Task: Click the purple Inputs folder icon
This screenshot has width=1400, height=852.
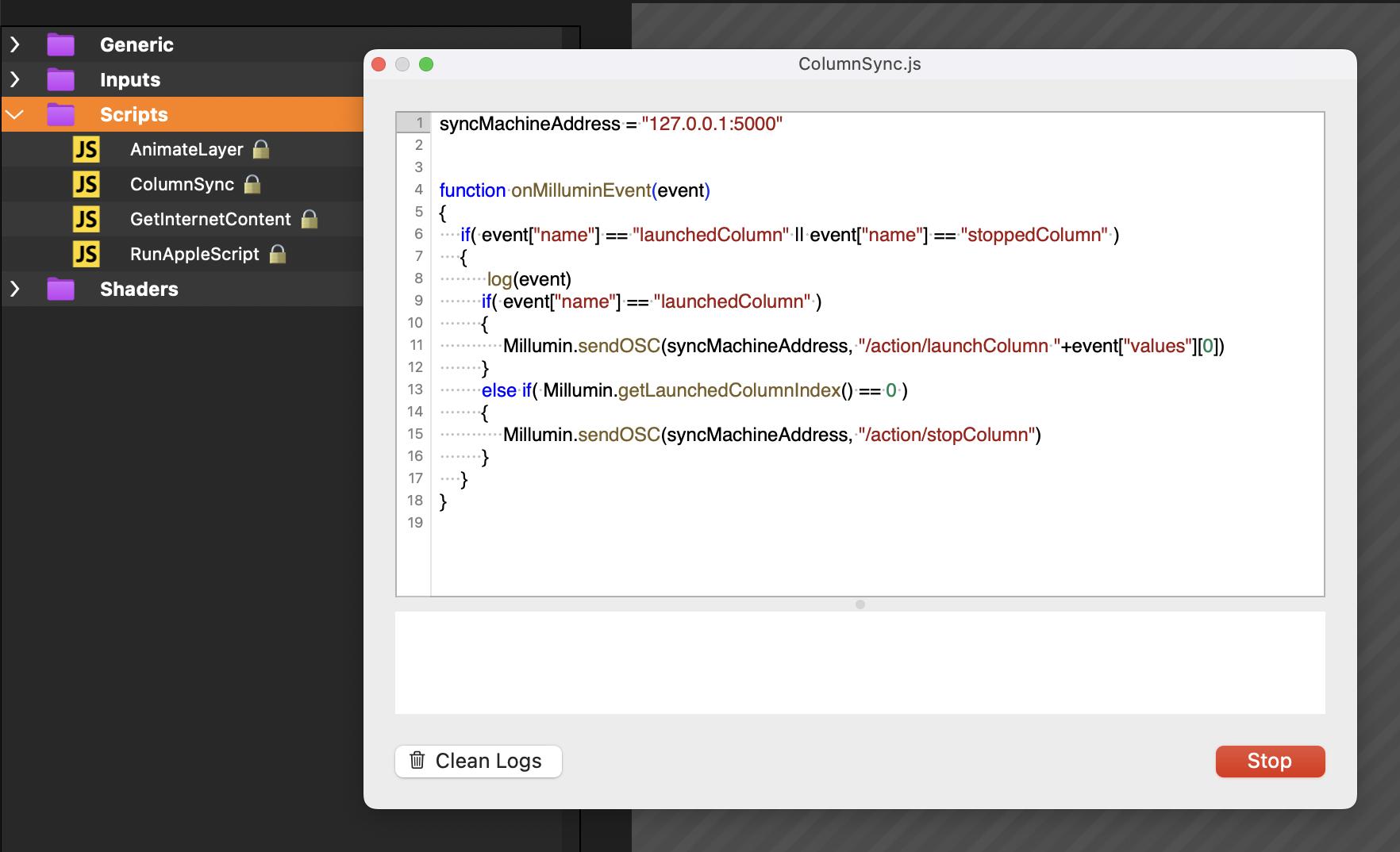Action: pos(60,79)
